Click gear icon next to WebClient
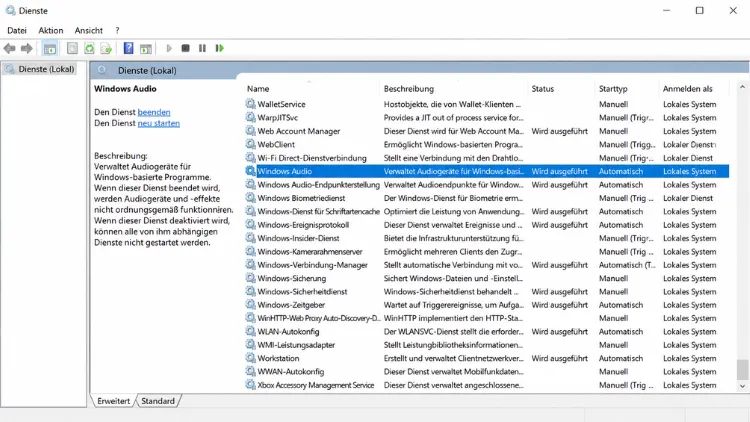Image resolution: width=750 pixels, height=422 pixels. pyautogui.click(x=251, y=144)
